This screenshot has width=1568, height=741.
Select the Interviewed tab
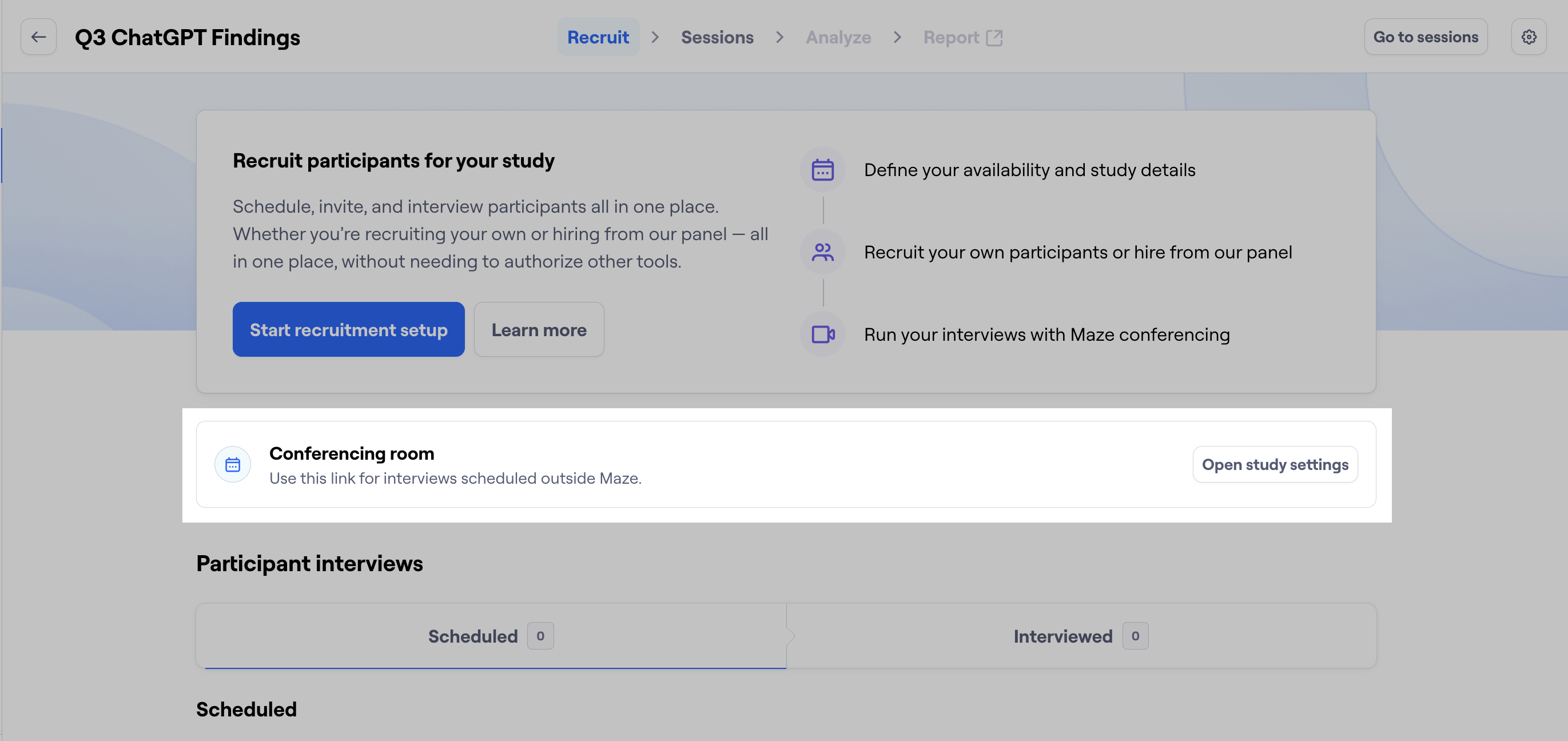tap(1062, 636)
